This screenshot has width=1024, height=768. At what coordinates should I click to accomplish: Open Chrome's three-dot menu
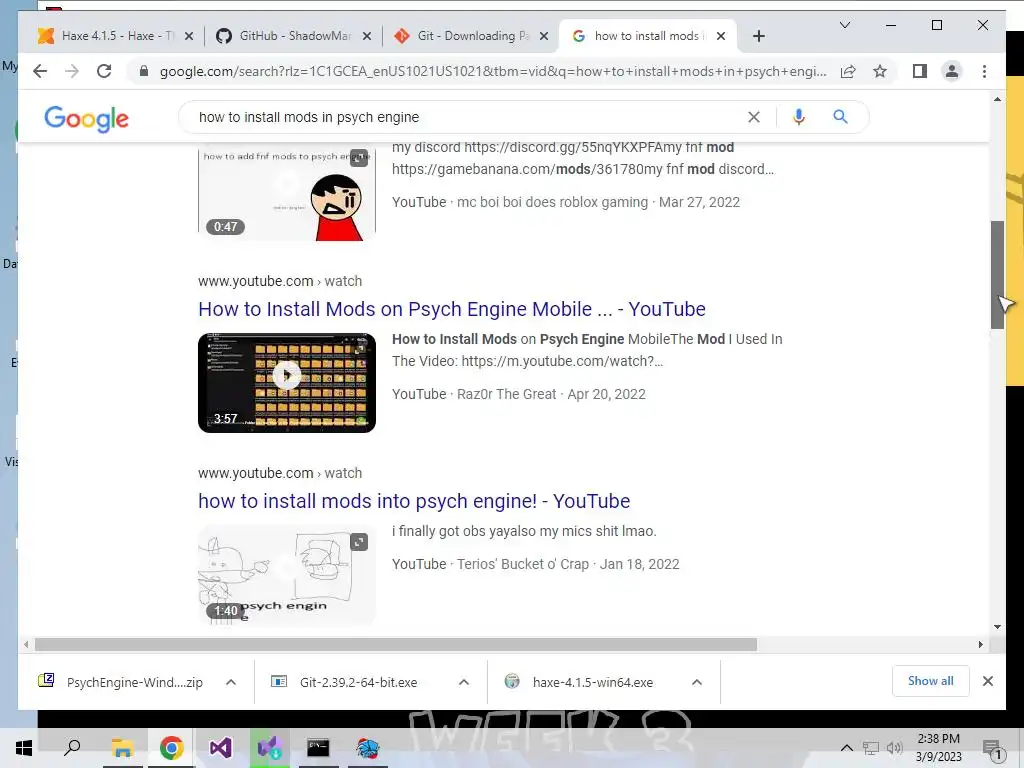[x=984, y=71]
